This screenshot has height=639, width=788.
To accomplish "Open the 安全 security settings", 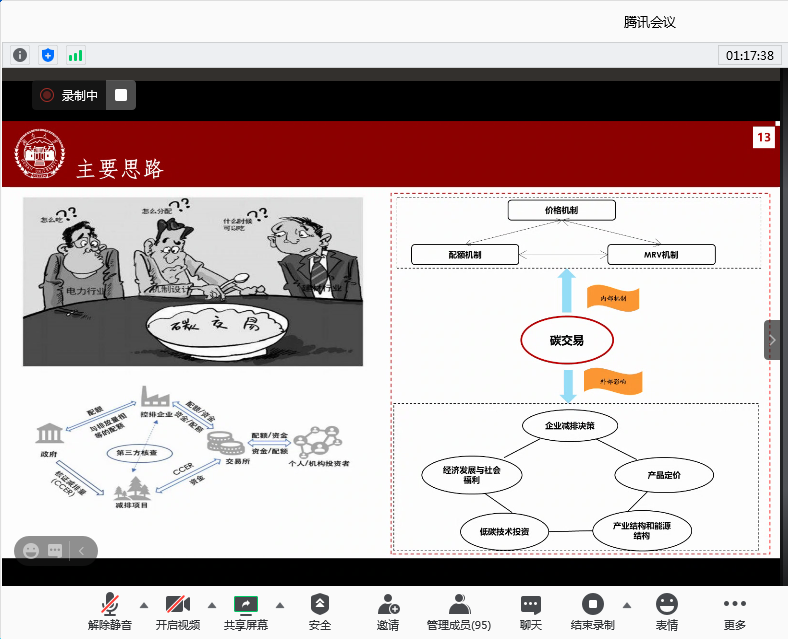I will 319,611.
